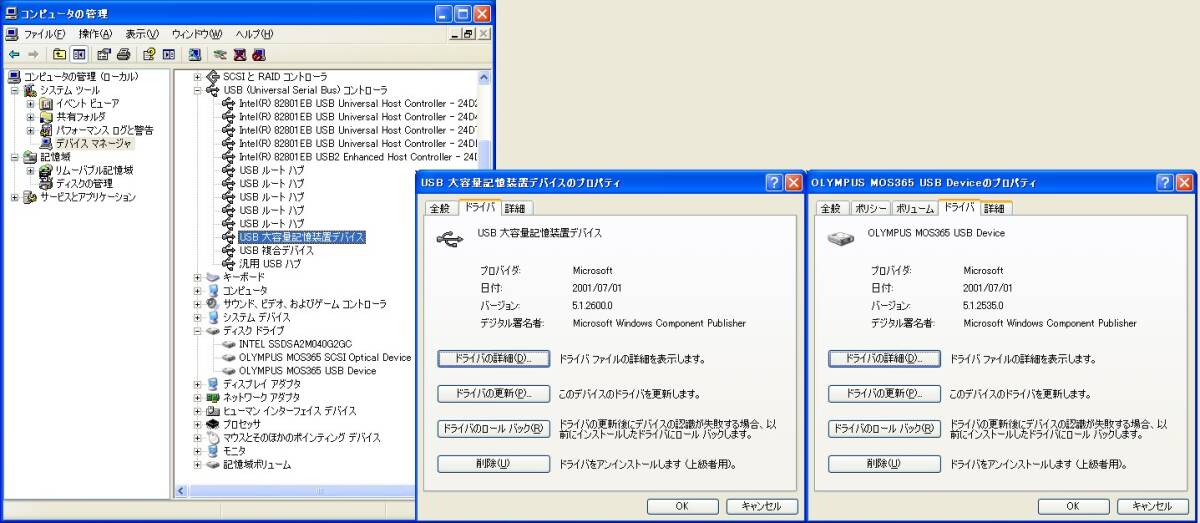The image size is (1200, 523).
Task: Switch to ポリシー tab in OLYMPUS dialog
Action: pos(870,208)
